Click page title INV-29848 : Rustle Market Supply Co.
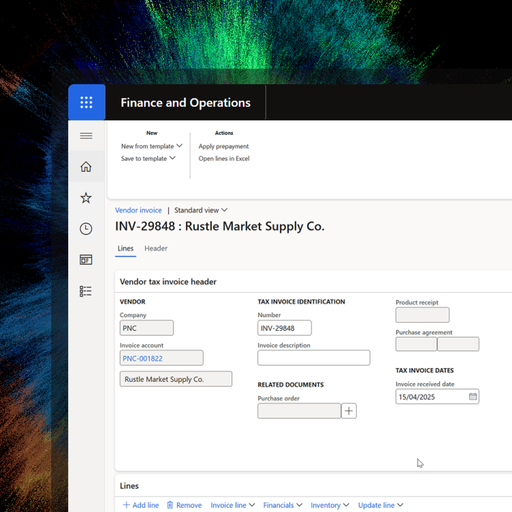Image resolution: width=512 pixels, height=512 pixels. point(220,226)
